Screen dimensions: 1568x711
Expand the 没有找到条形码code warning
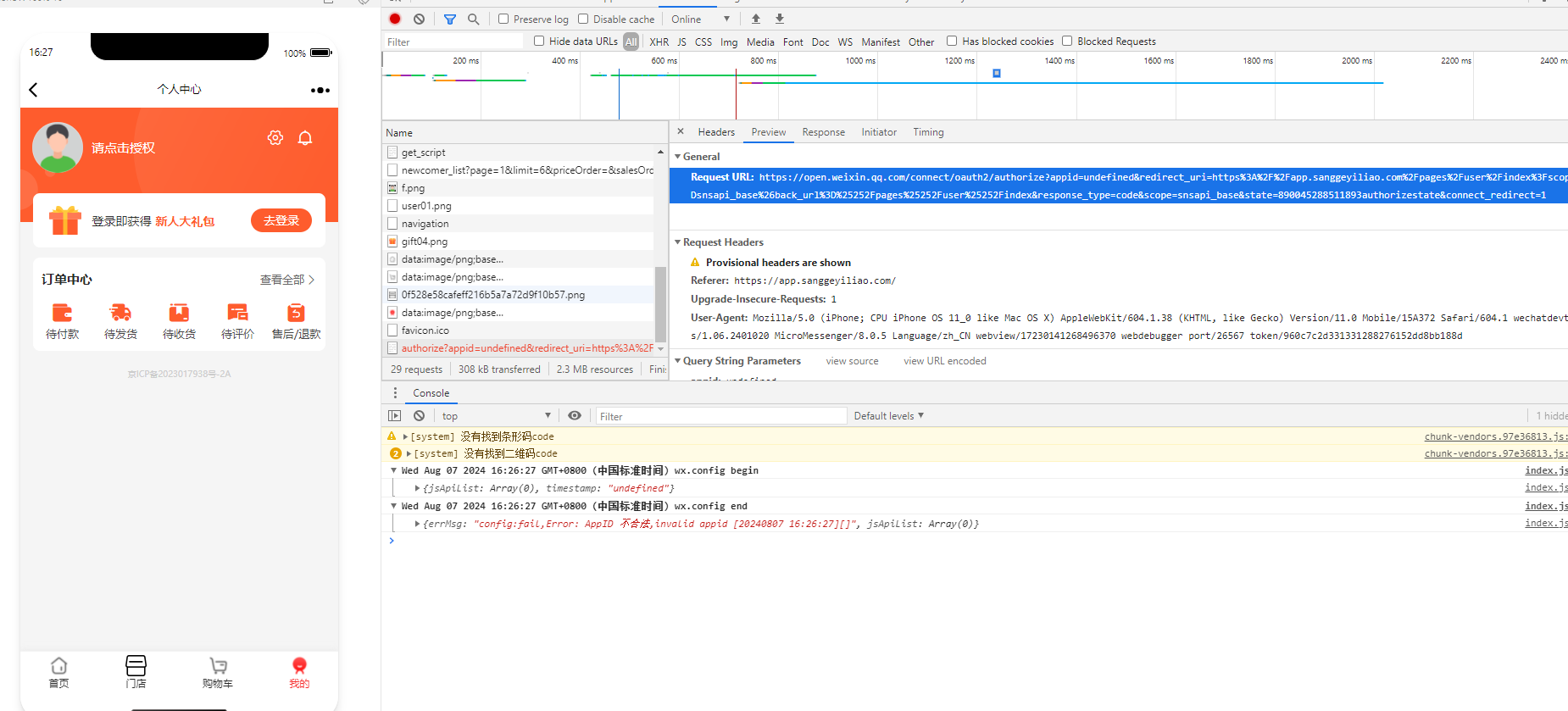(x=405, y=436)
